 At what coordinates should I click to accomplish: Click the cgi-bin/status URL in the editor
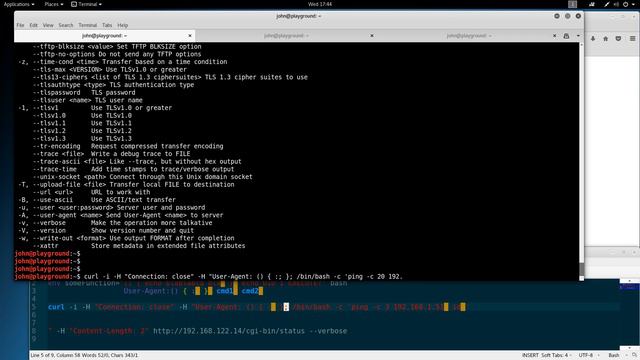[229, 331]
